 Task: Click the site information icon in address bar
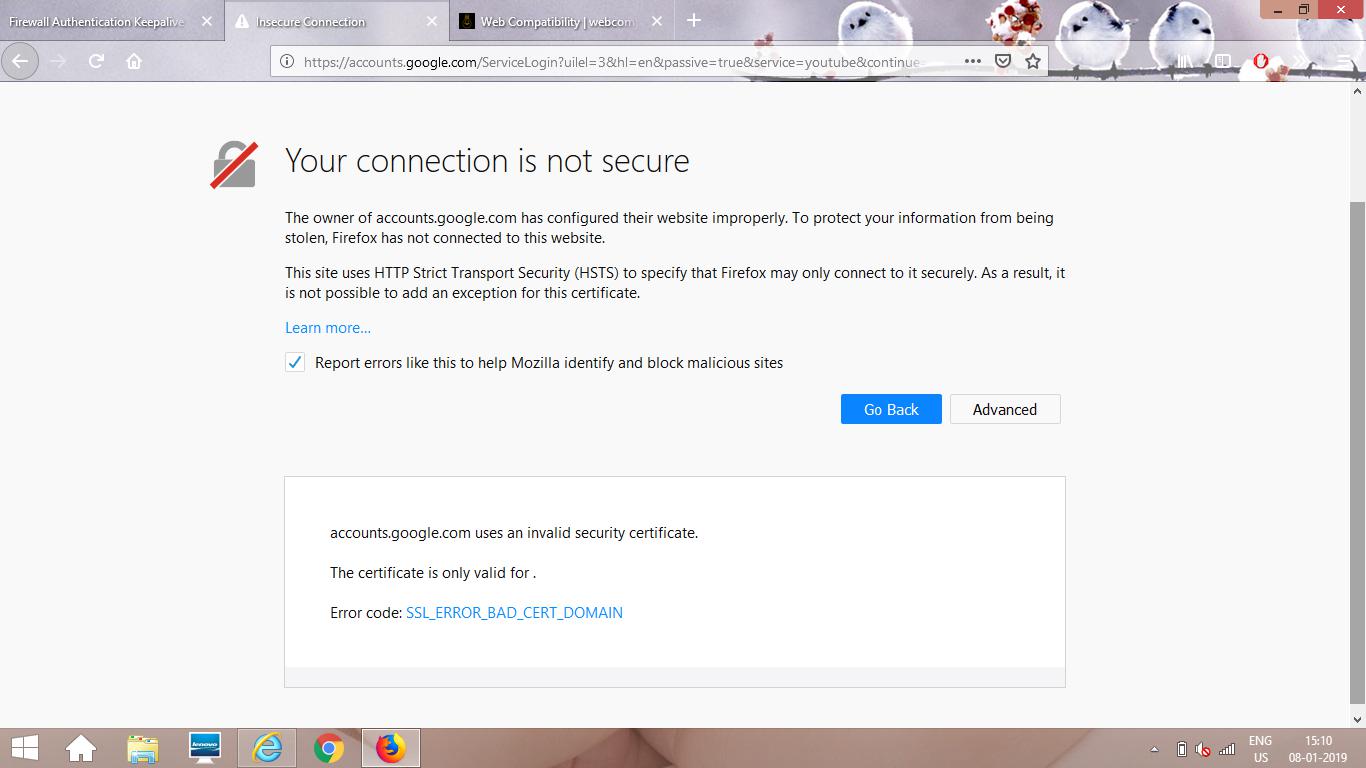point(287,61)
